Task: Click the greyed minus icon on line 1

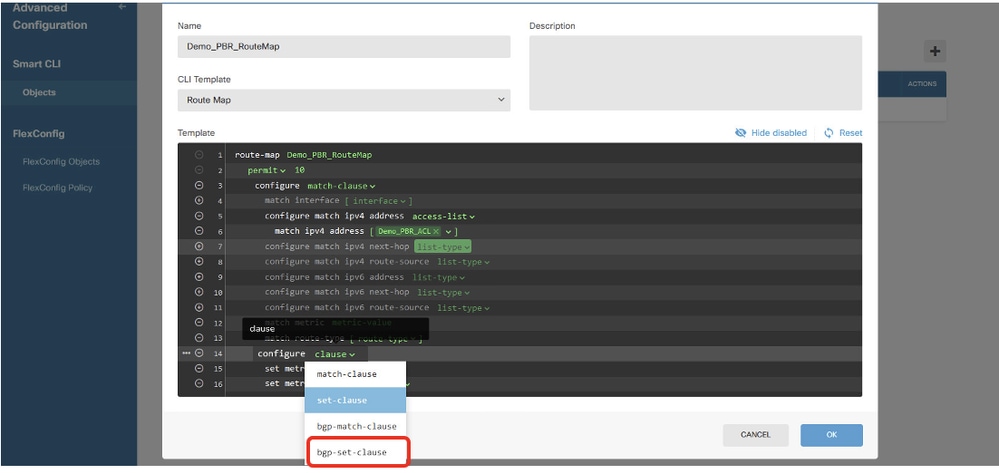Action: pyautogui.click(x=199, y=155)
